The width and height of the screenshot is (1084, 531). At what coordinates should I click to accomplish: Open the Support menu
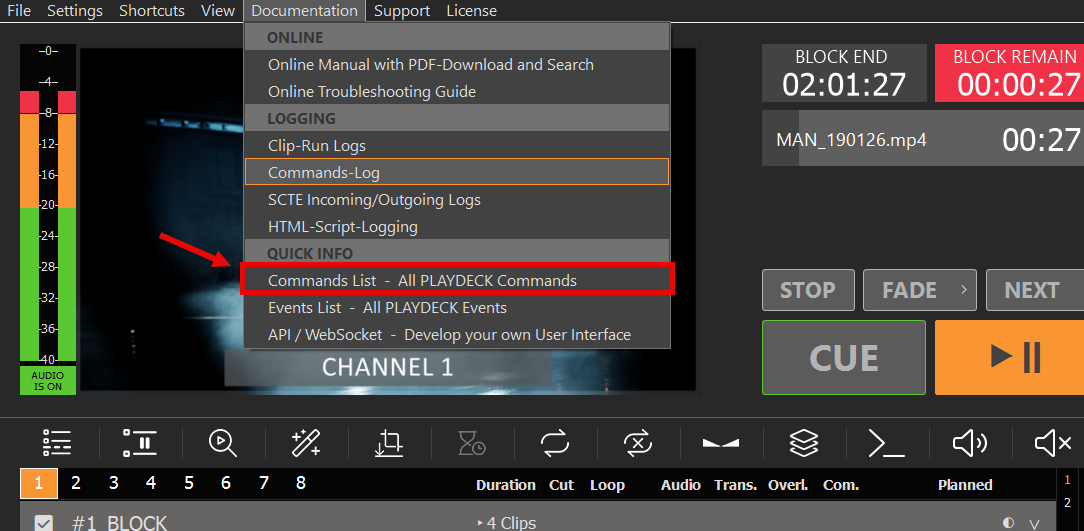point(402,10)
